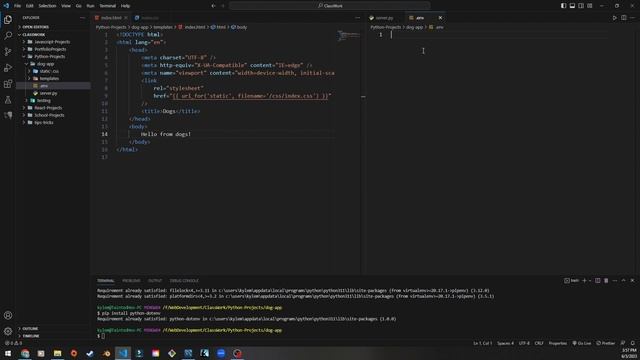Open the File menu
The width and height of the screenshot is (640, 360).
[x=17, y=6]
